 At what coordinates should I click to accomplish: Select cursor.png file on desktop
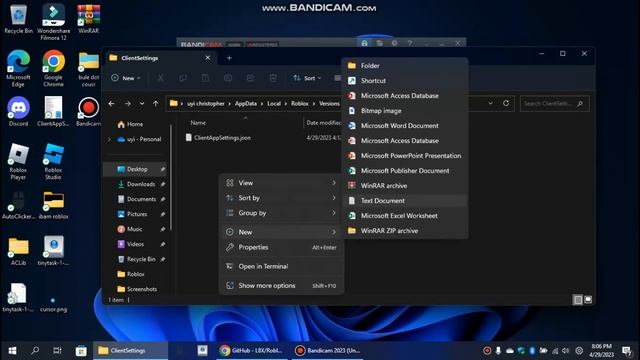click(x=53, y=304)
